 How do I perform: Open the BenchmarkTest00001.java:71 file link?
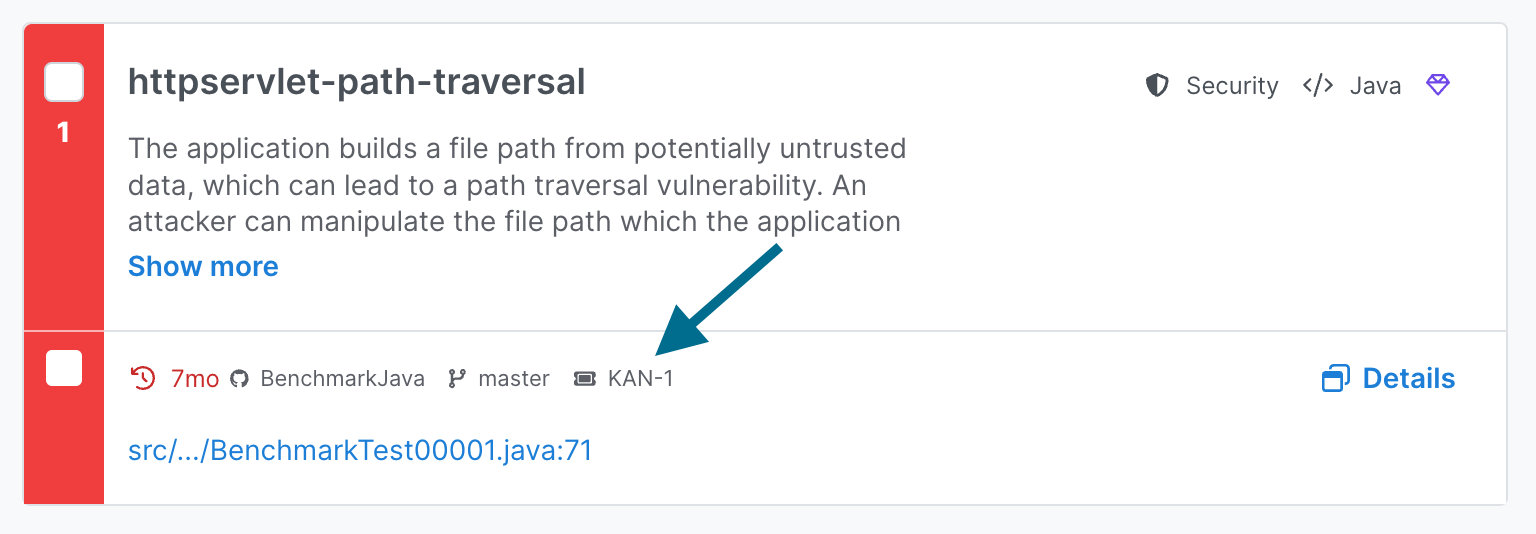360,451
